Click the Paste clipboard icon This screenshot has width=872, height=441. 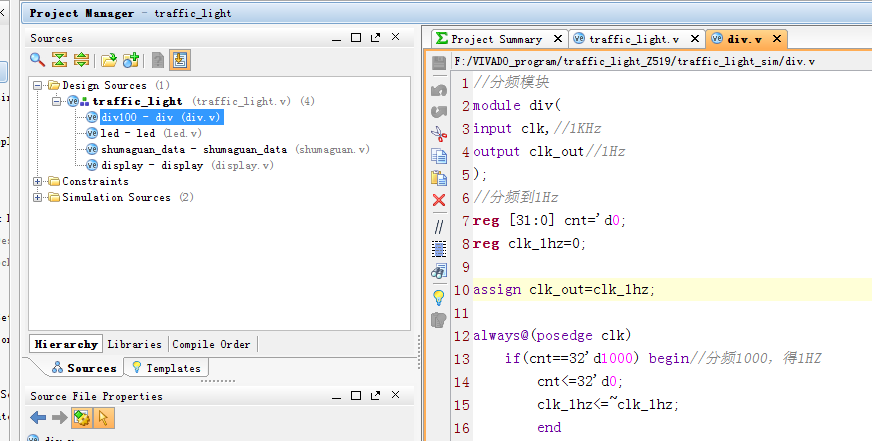[439, 178]
